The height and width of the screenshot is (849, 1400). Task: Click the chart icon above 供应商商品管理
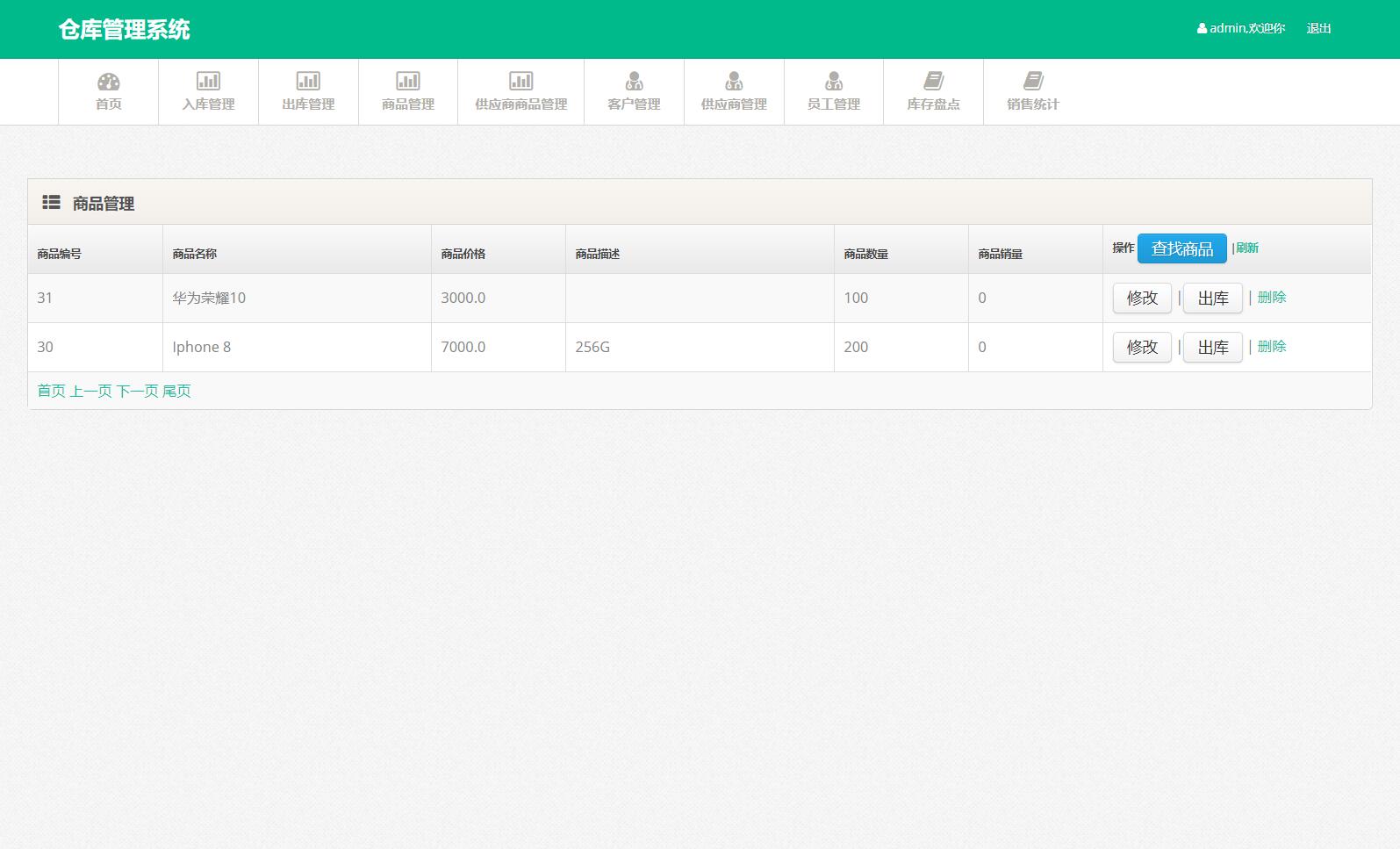coord(521,81)
